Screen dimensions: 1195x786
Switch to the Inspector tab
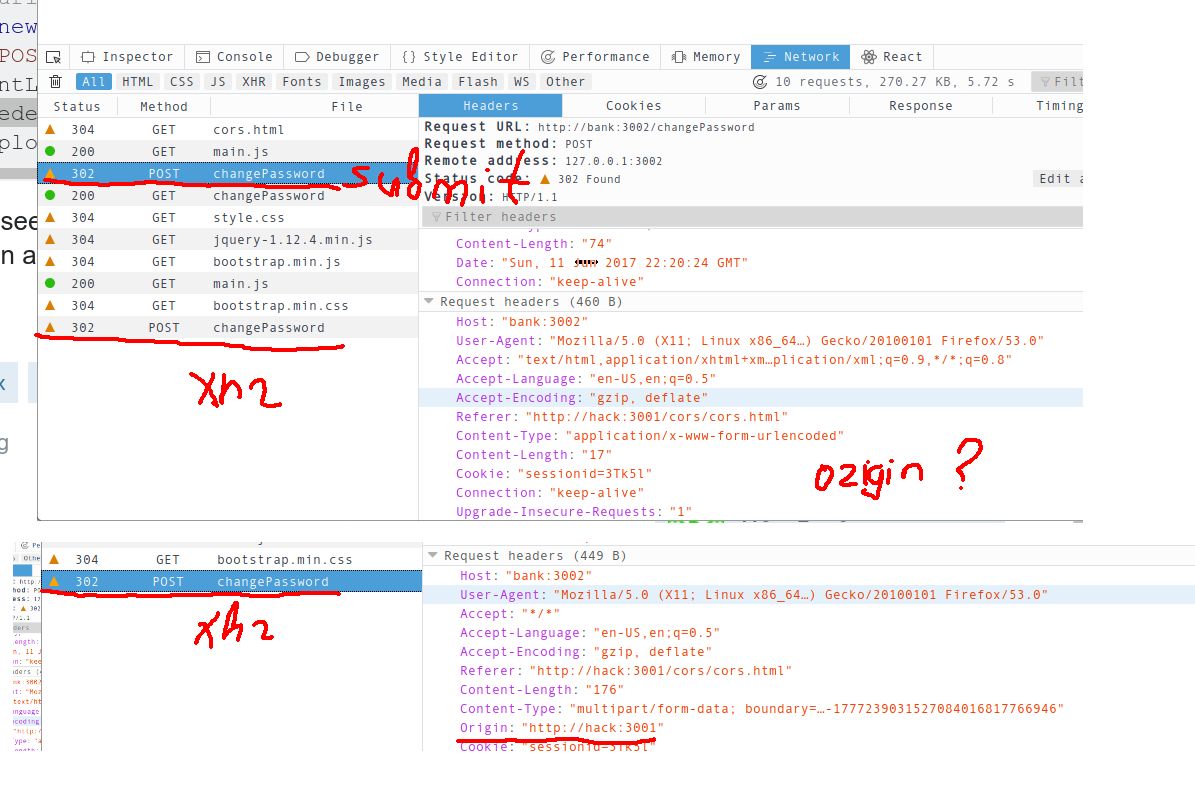click(x=127, y=57)
